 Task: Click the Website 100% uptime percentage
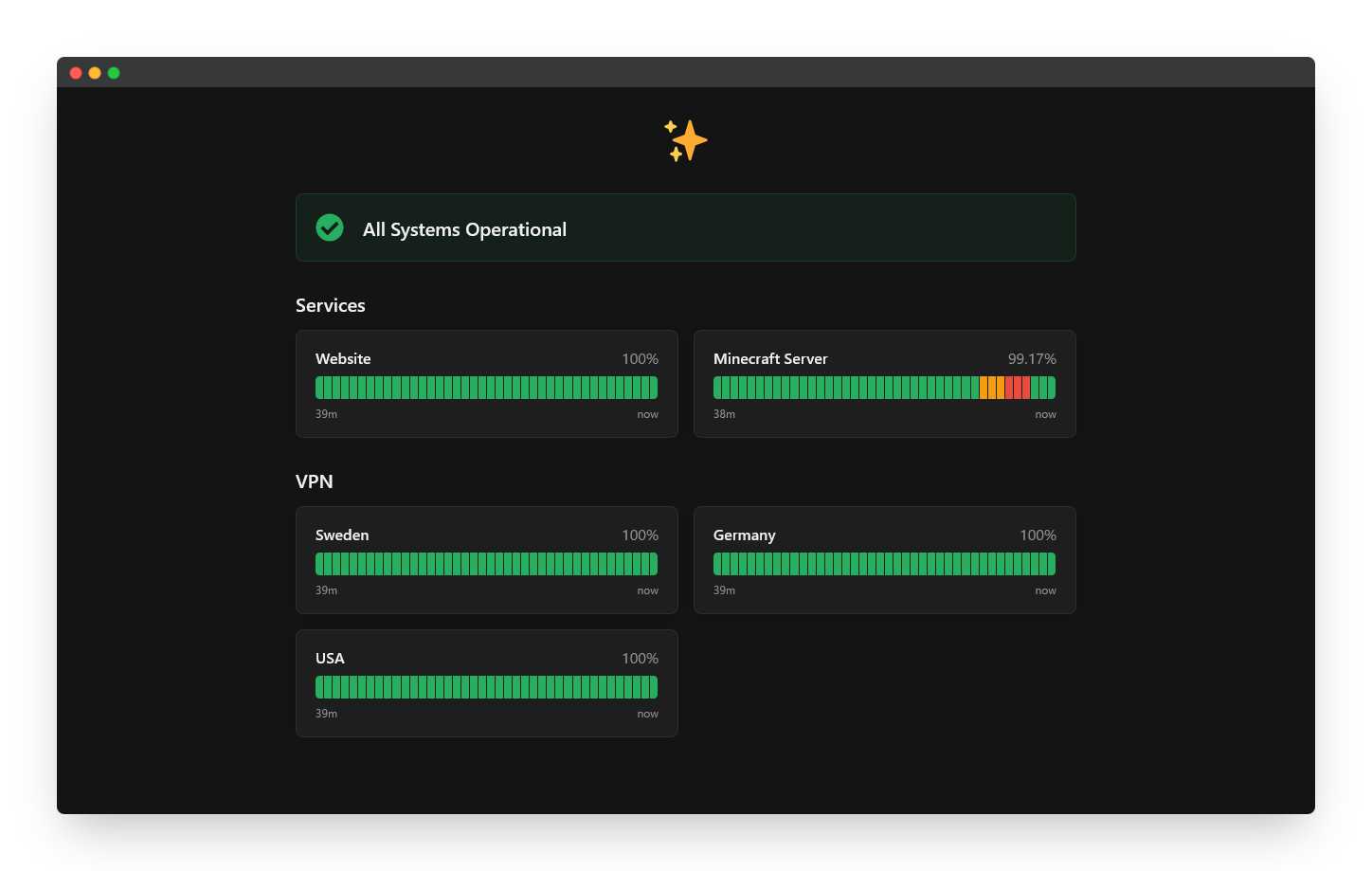pyautogui.click(x=640, y=359)
